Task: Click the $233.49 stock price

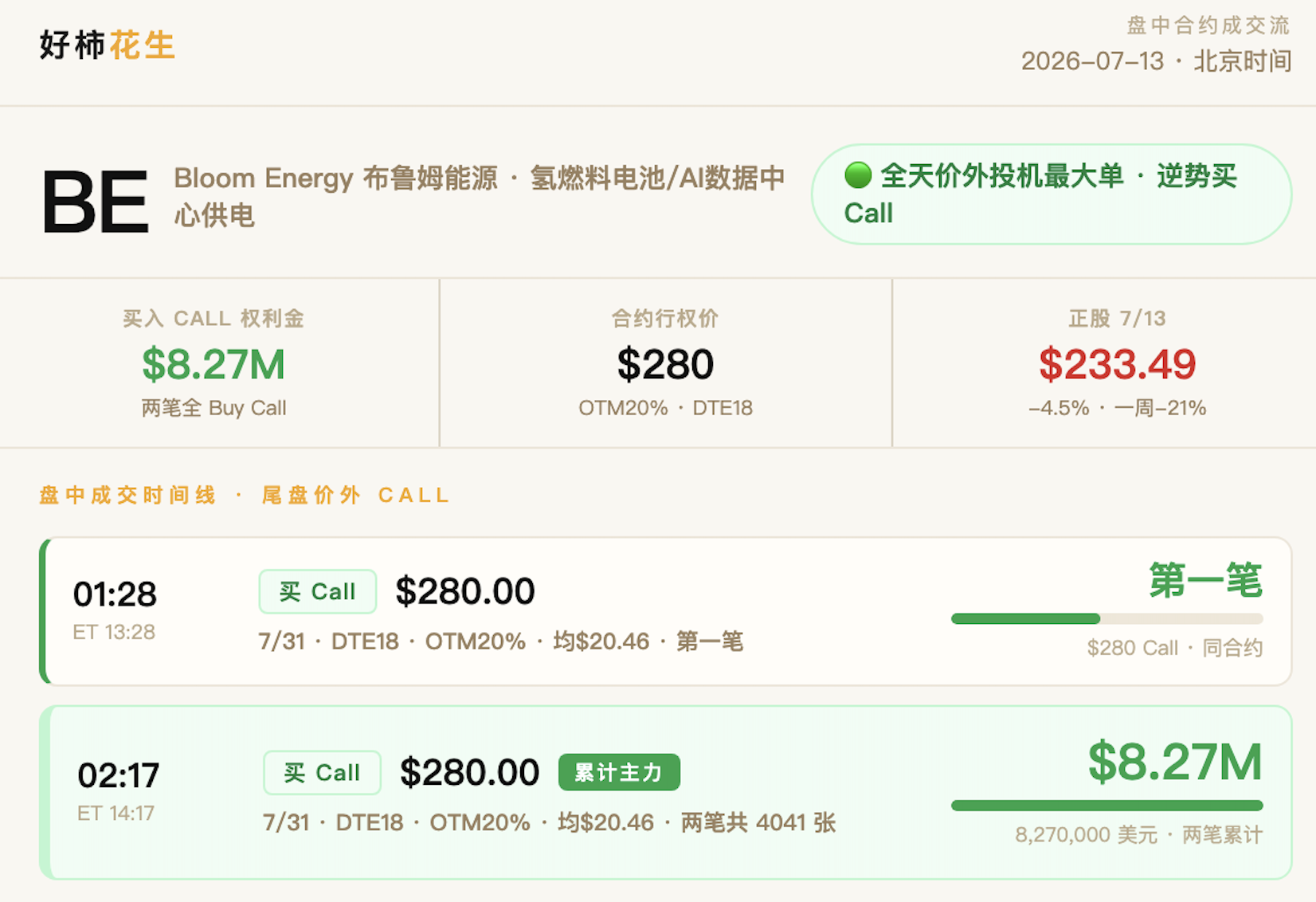Action: pos(1117,364)
